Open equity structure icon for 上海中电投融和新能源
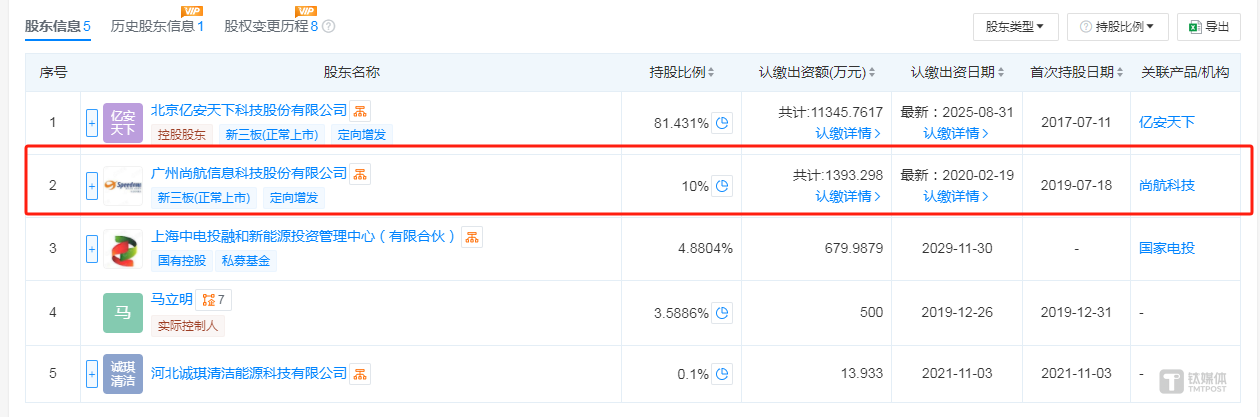The height and width of the screenshot is (417, 1260). click(473, 237)
